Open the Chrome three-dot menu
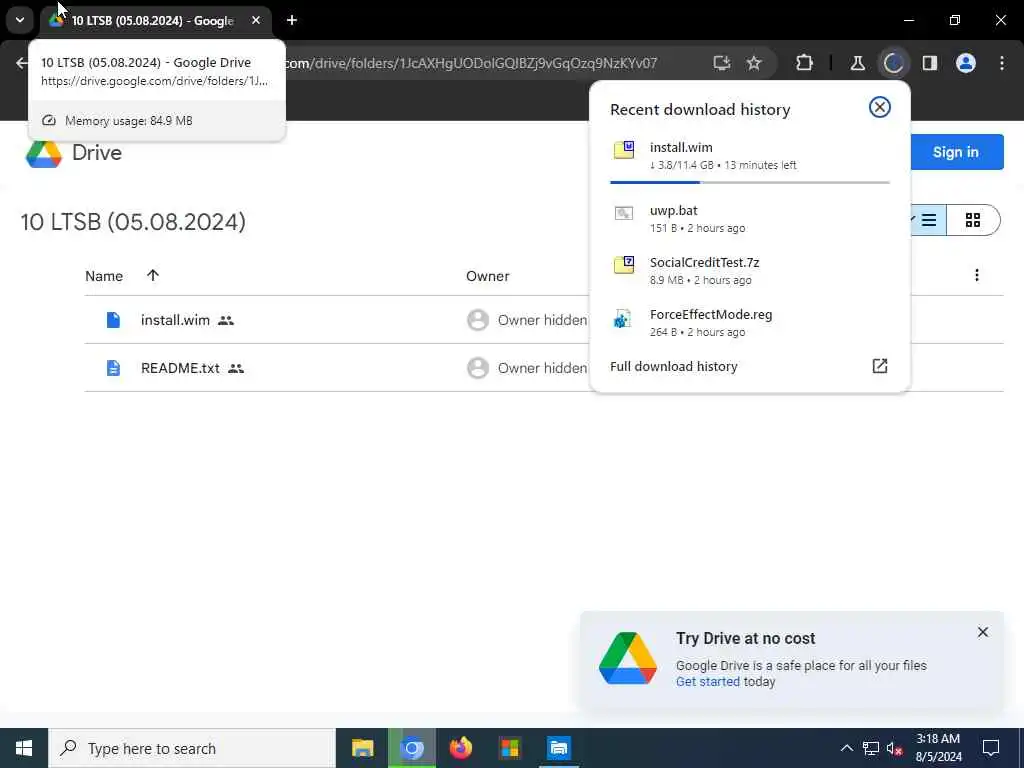1024x768 pixels. tap(1002, 63)
